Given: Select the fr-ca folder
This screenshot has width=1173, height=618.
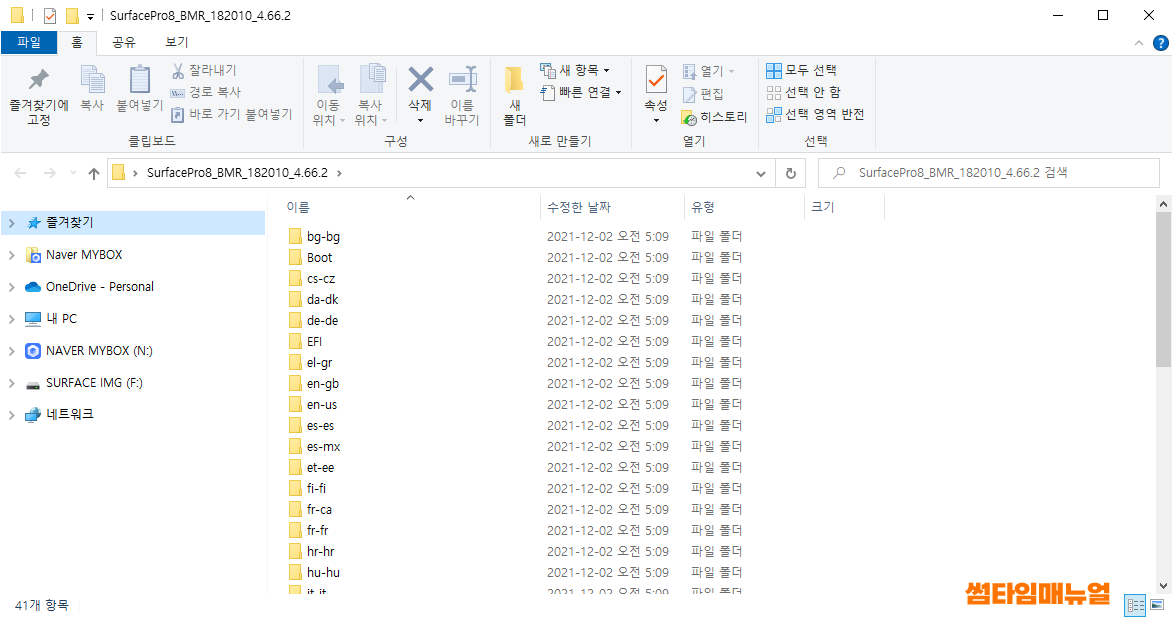Looking at the screenshot, I should point(319,510).
